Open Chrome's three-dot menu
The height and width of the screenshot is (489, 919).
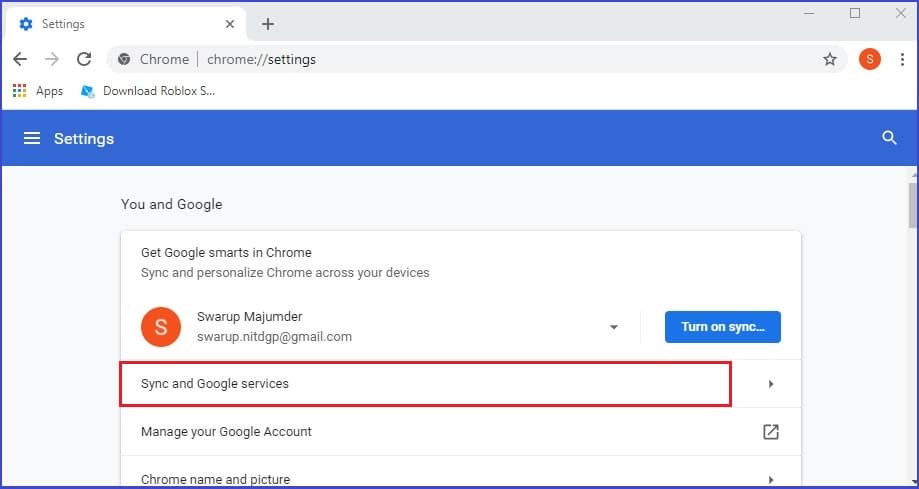click(x=902, y=59)
